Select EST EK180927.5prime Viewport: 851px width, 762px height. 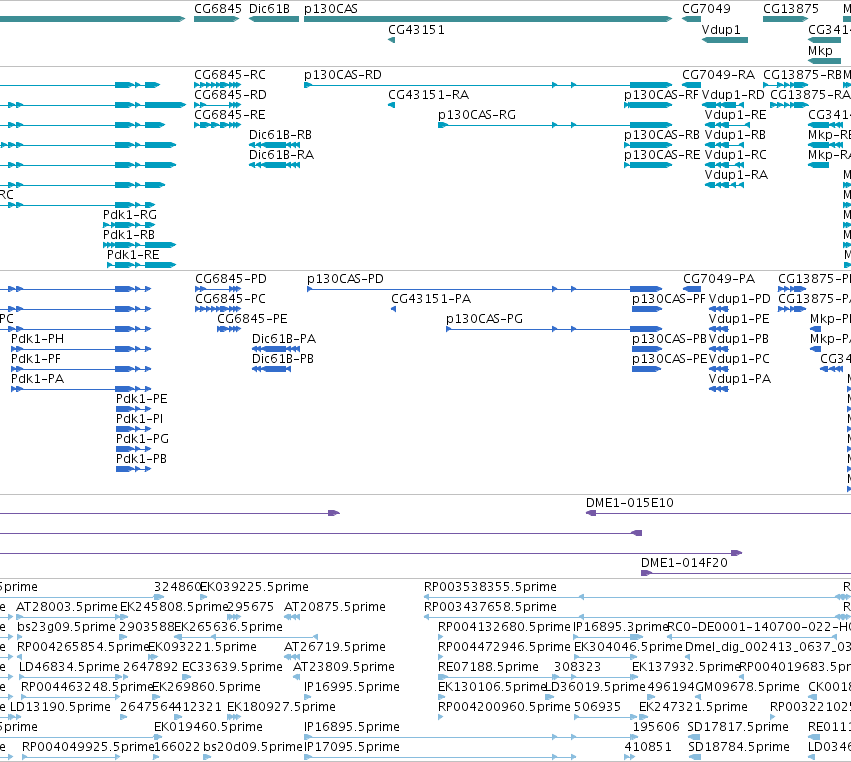click(281, 707)
